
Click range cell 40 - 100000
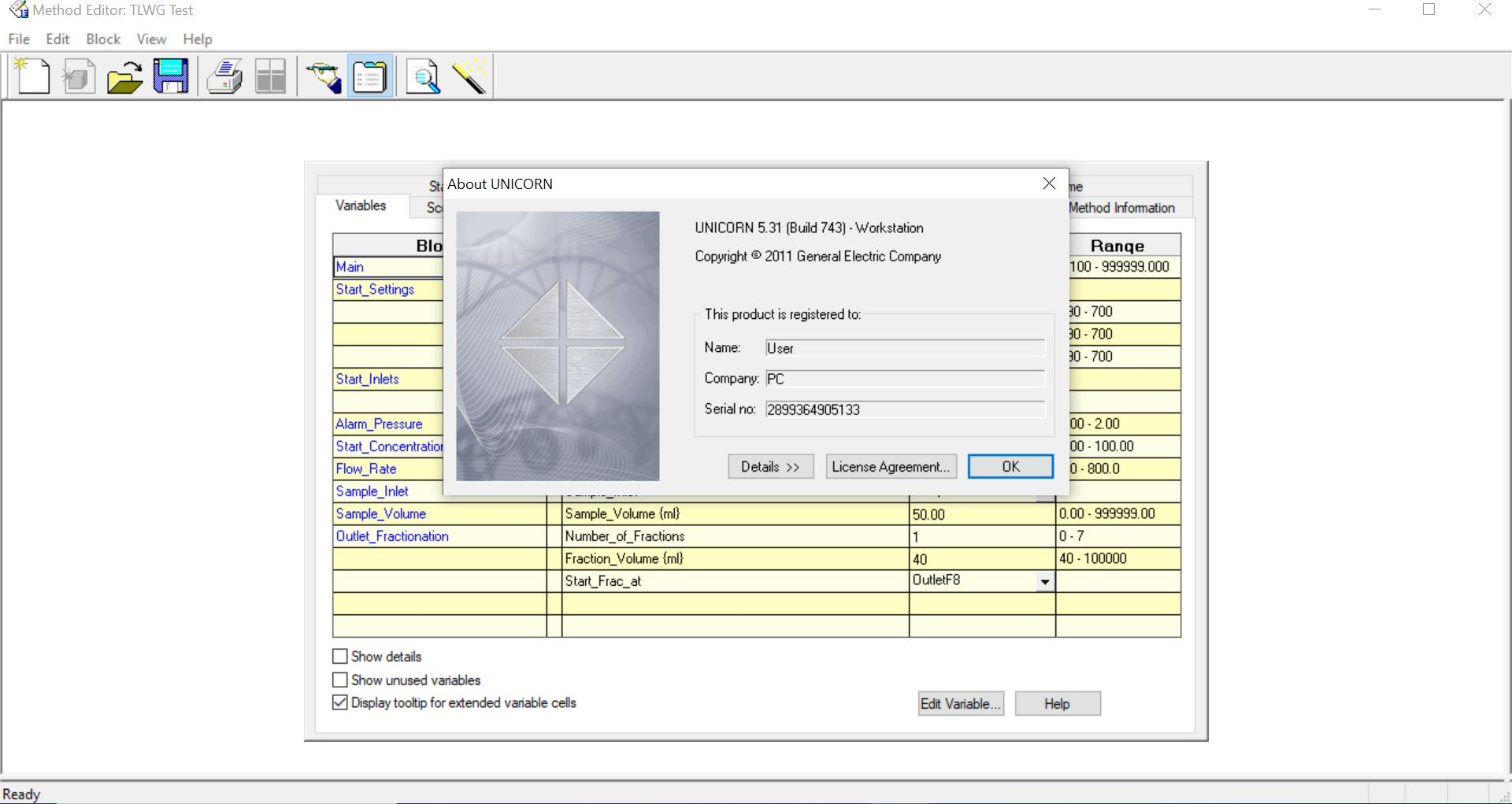click(1118, 558)
